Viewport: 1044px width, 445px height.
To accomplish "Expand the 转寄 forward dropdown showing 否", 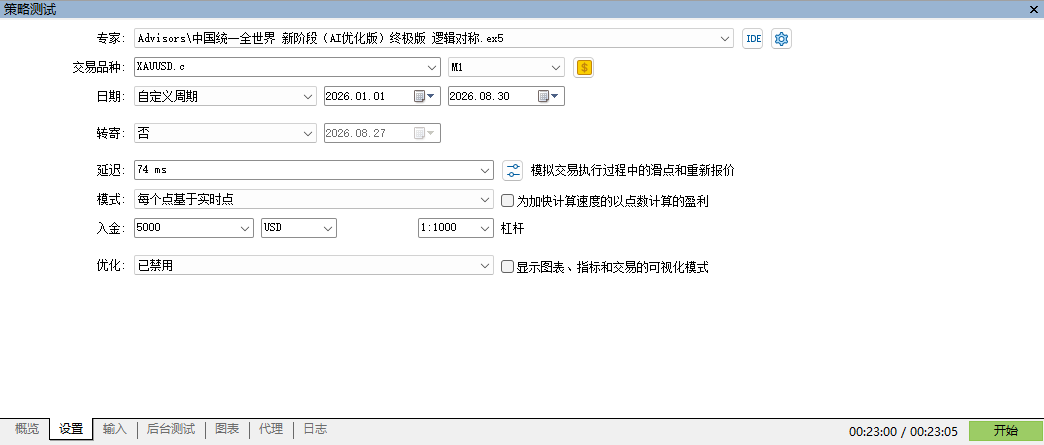I will (x=308, y=133).
